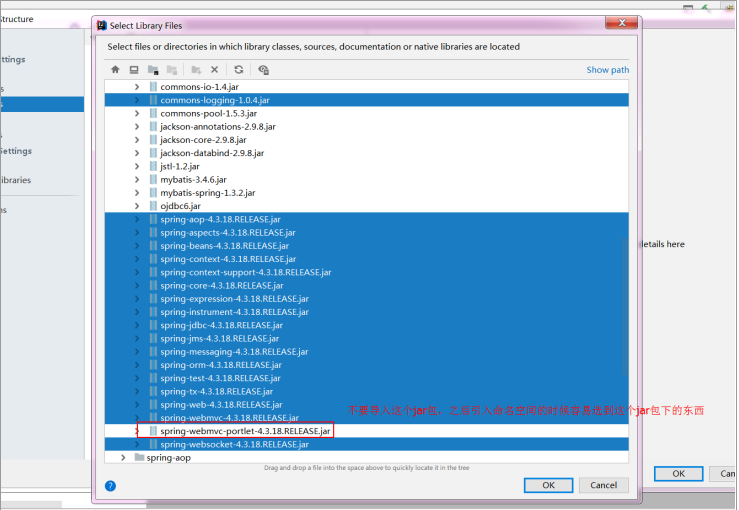Image resolution: width=739 pixels, height=510 pixels.
Task: Toggle show hidden files icon
Action: coord(263,70)
